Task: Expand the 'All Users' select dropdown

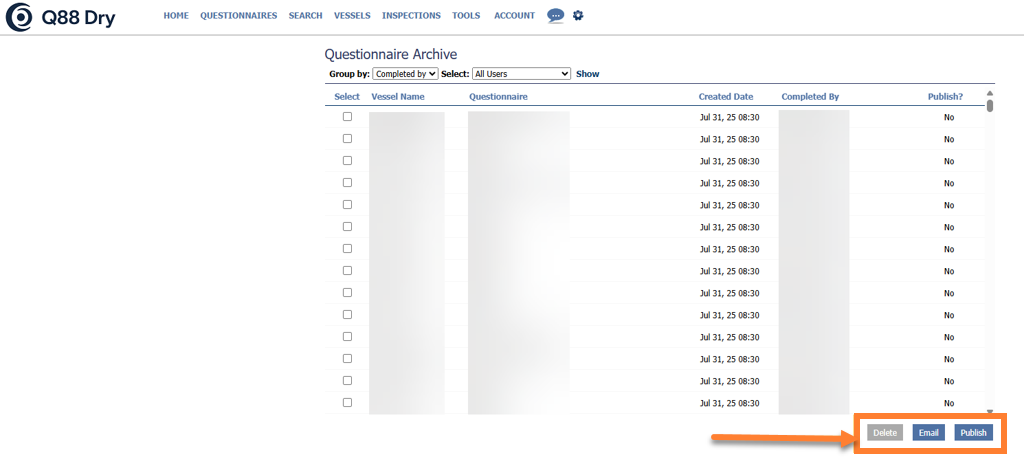Action: pyautogui.click(x=520, y=74)
